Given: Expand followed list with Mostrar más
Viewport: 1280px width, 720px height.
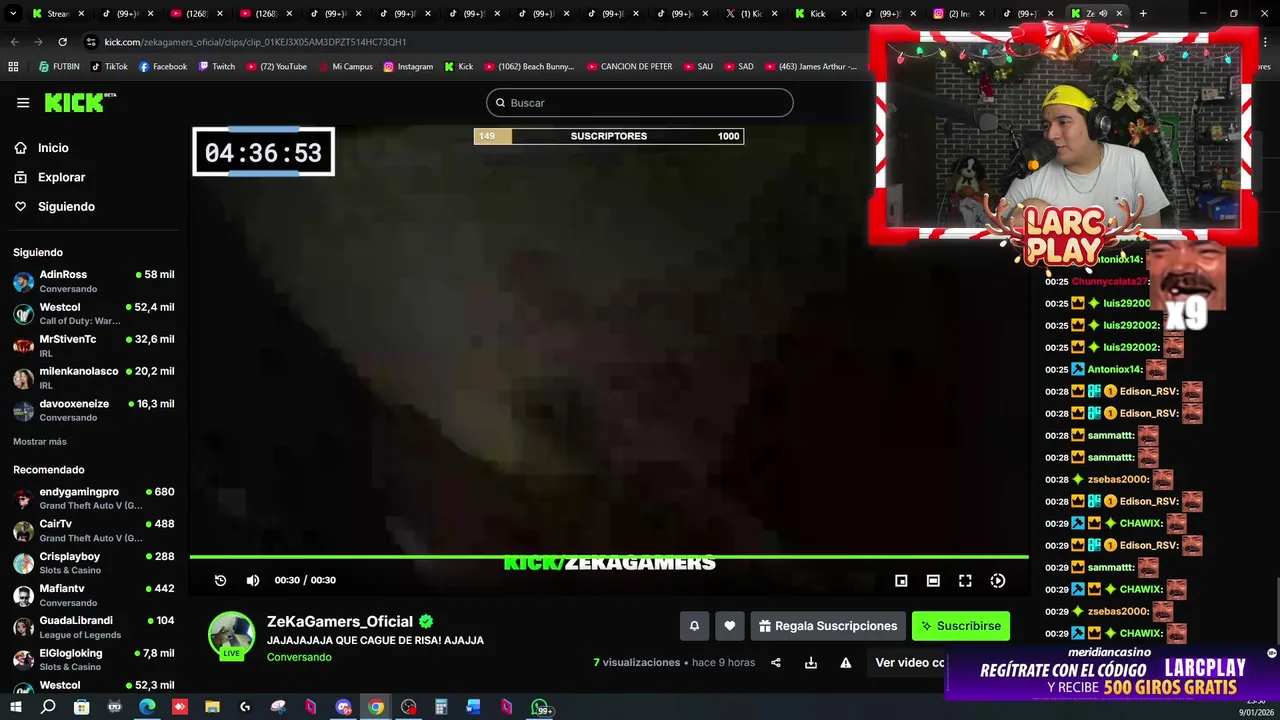Looking at the screenshot, I should click(x=40, y=441).
